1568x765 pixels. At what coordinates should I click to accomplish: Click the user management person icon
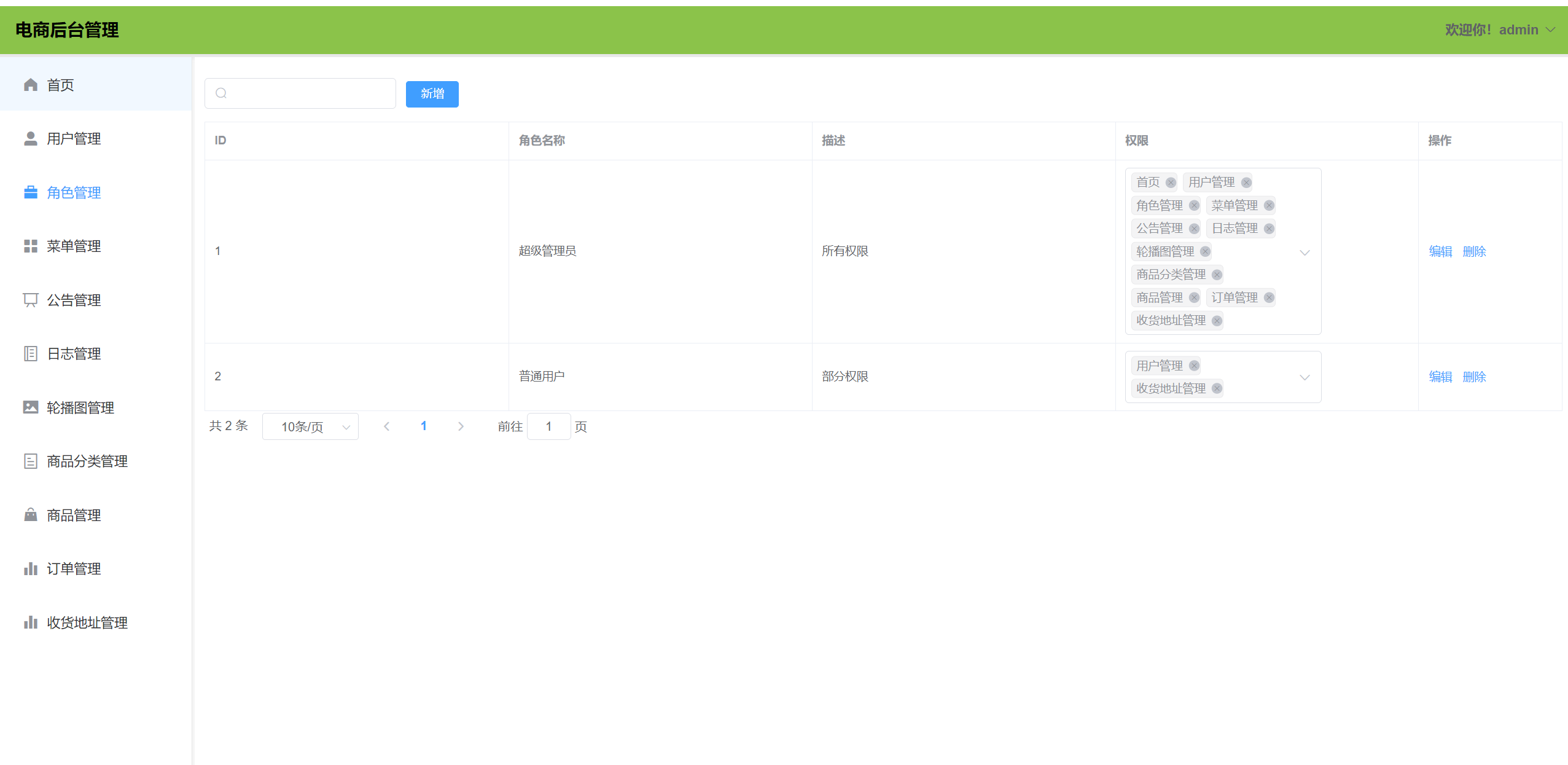click(31, 139)
